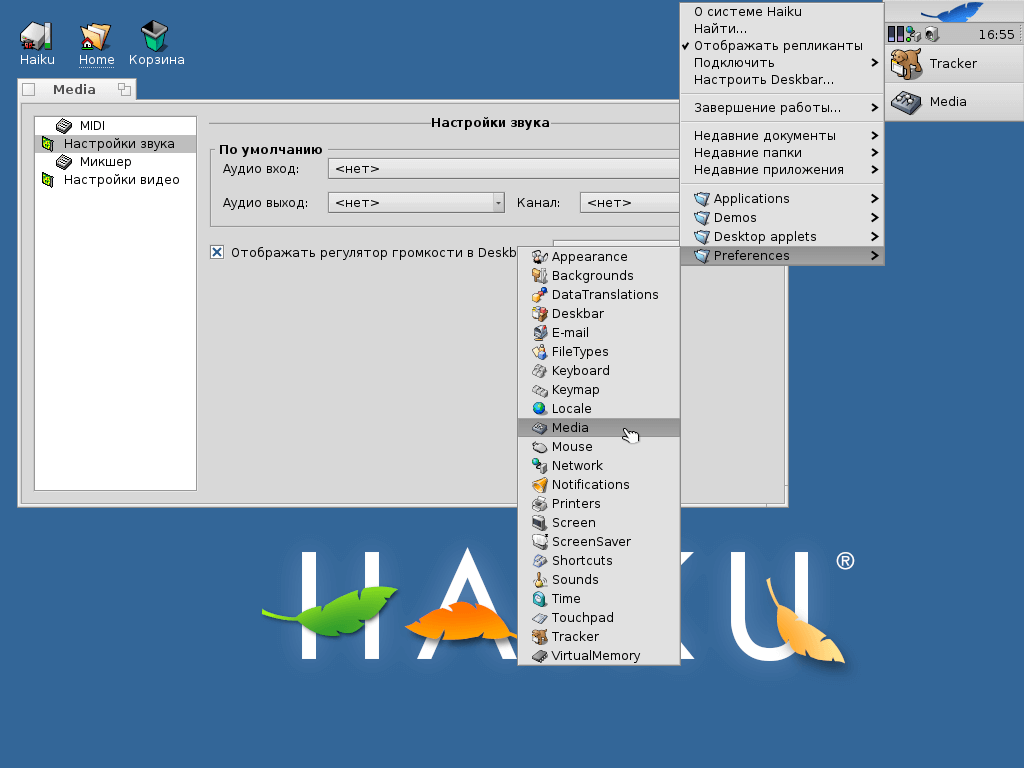The width and height of the screenshot is (1024, 768).
Task: Select Микшер in Media sidebar
Action: click(x=116, y=161)
